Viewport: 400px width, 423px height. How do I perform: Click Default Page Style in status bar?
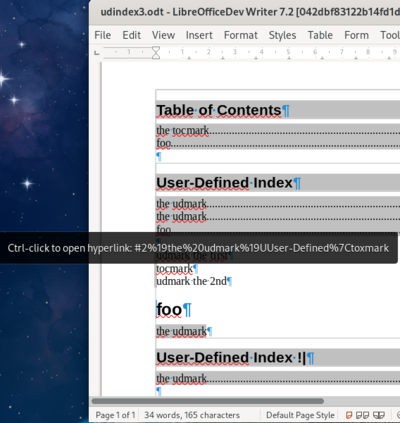point(300,415)
